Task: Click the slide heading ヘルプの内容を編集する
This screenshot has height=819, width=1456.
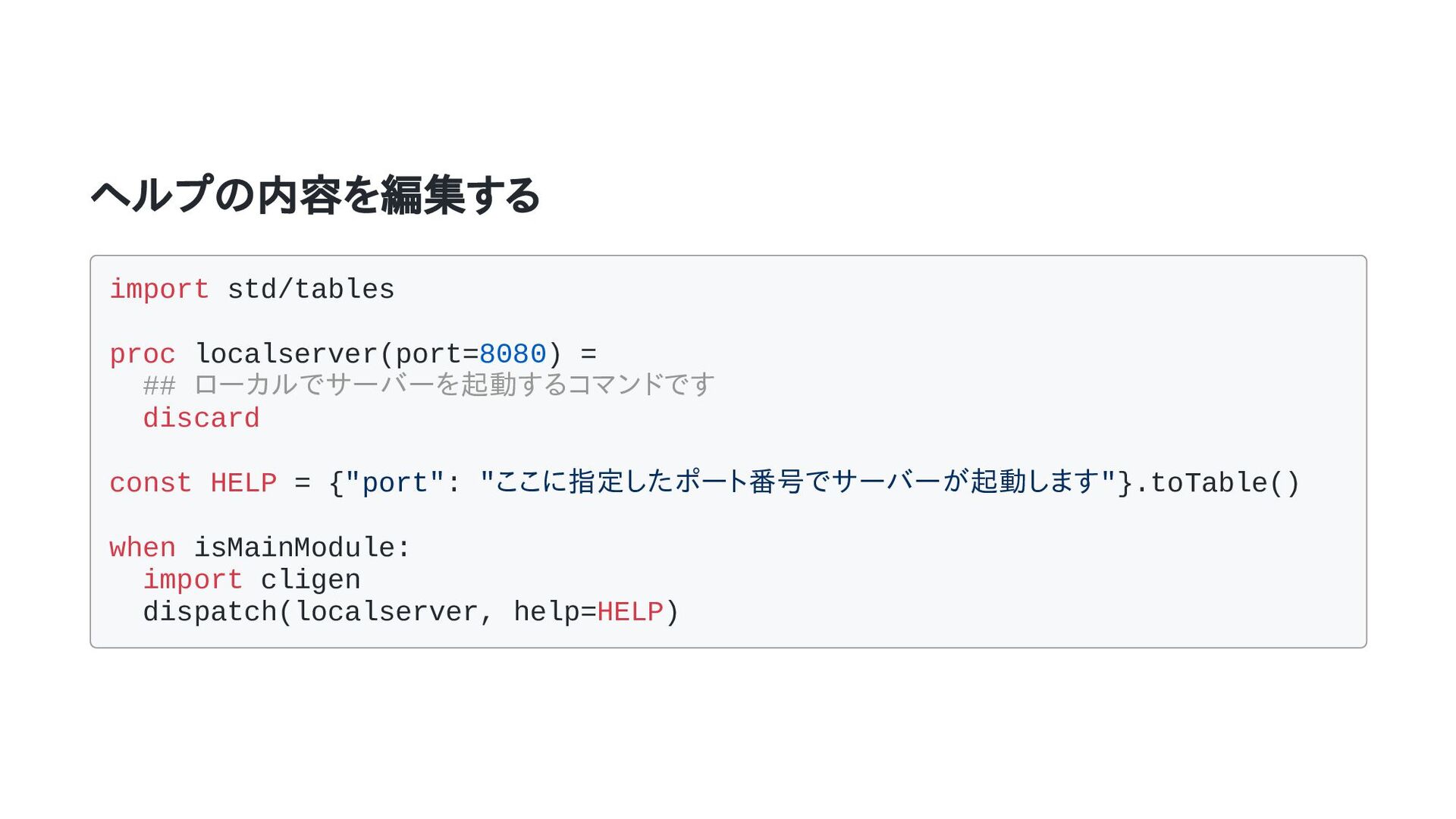Action: 315,195
